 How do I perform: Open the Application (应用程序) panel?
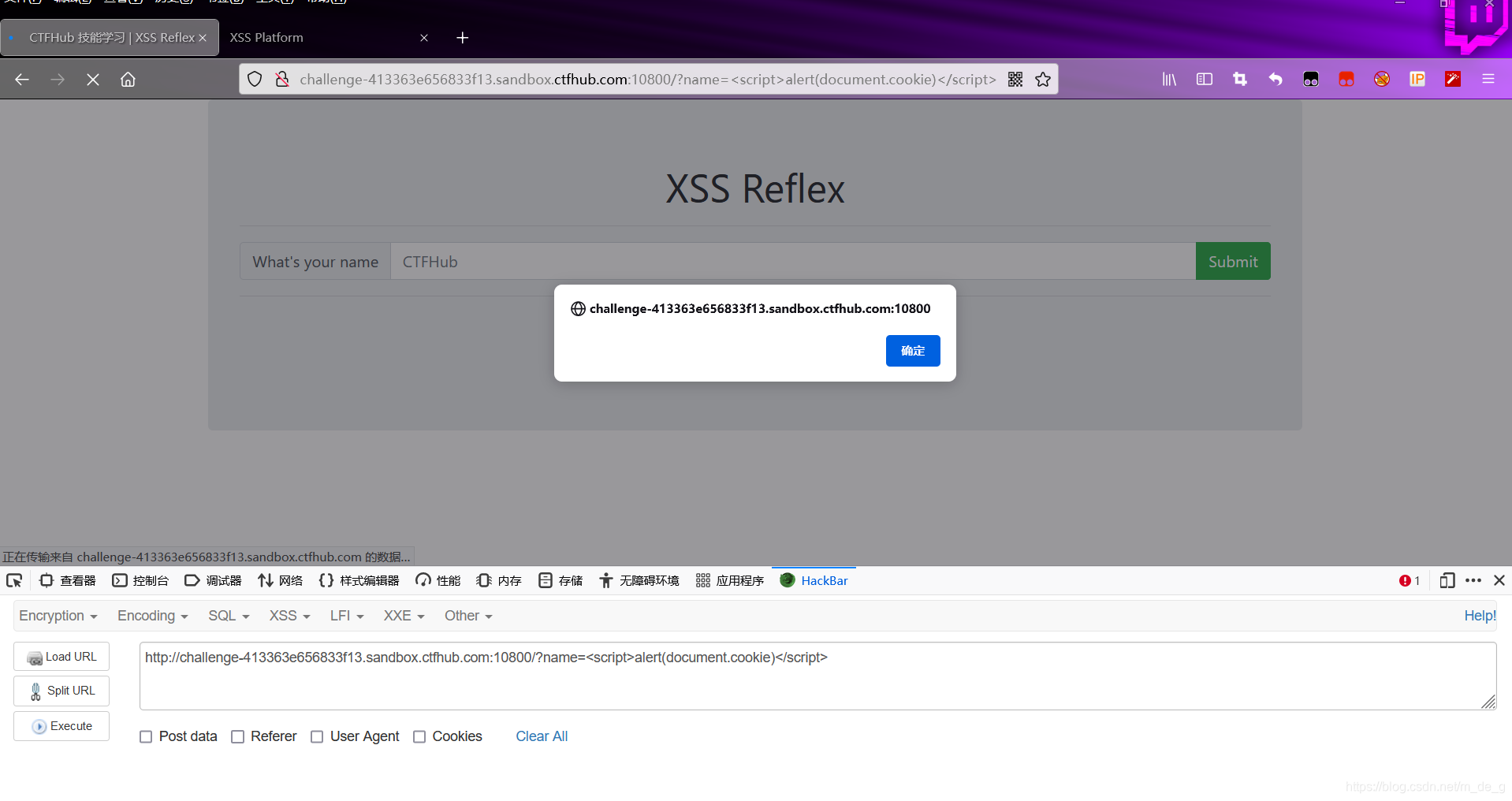730,581
